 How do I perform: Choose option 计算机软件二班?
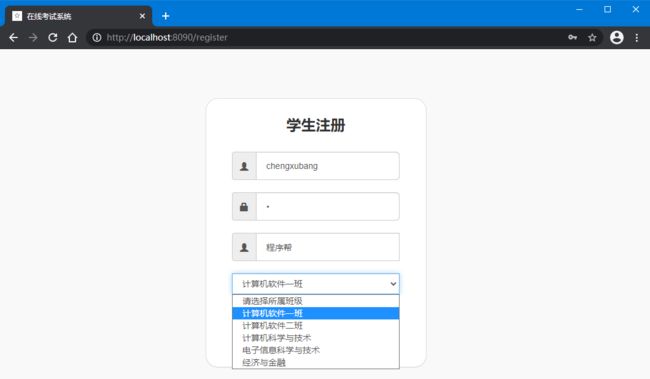tap(316, 326)
